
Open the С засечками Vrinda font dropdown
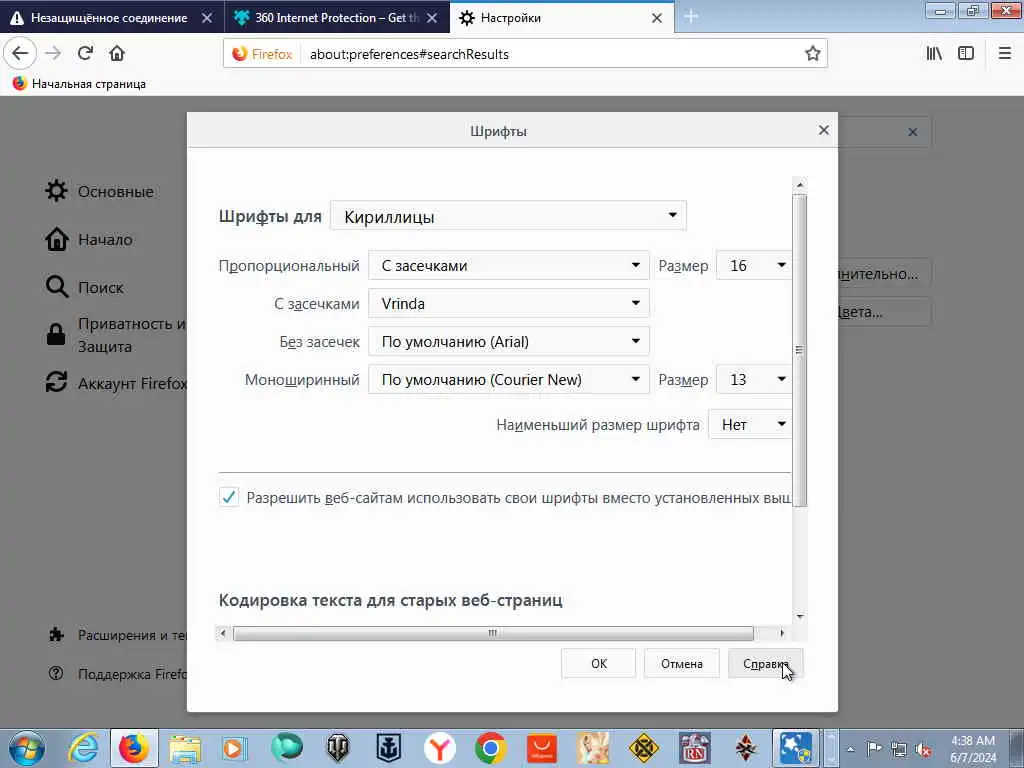(509, 303)
